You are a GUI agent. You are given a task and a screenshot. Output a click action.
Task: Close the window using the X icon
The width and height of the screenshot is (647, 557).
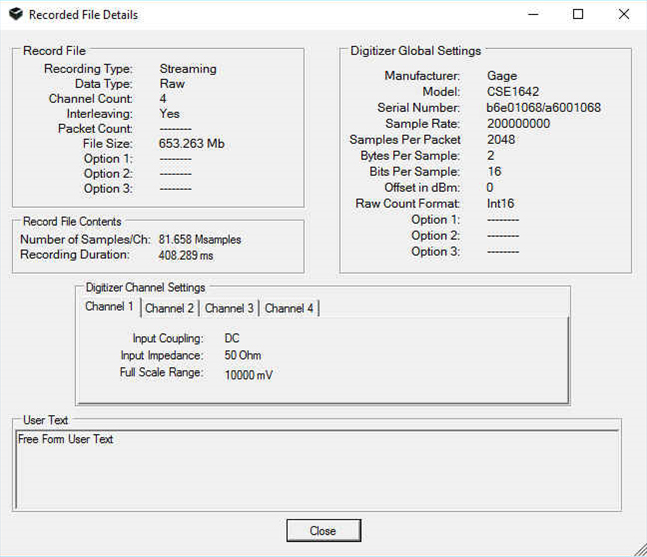click(624, 15)
